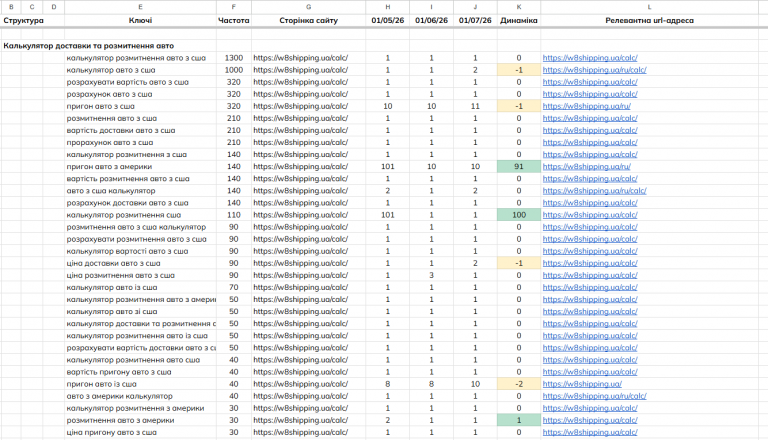Open calc link for розмитнення авто з америки
The width and height of the screenshot is (768, 440).
pyautogui.click(x=590, y=420)
